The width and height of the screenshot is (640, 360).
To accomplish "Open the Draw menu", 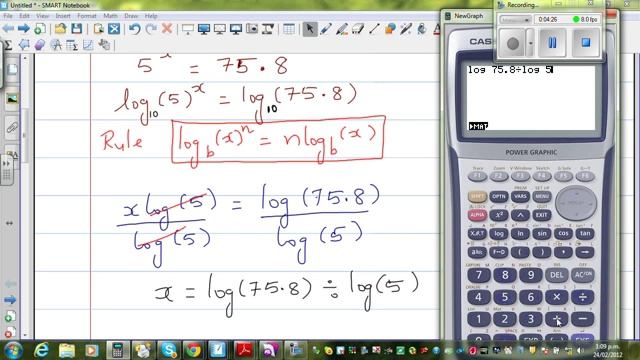I will [x=131, y=16].
